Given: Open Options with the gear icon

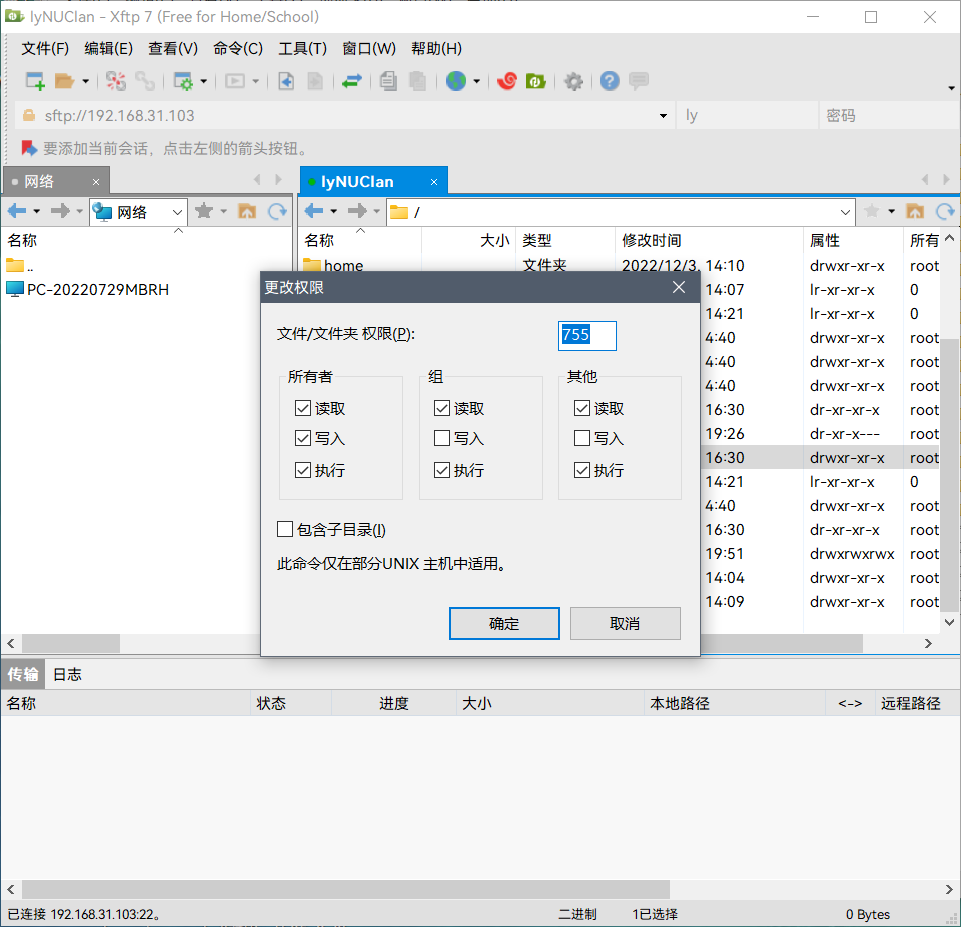Looking at the screenshot, I should tap(574, 81).
